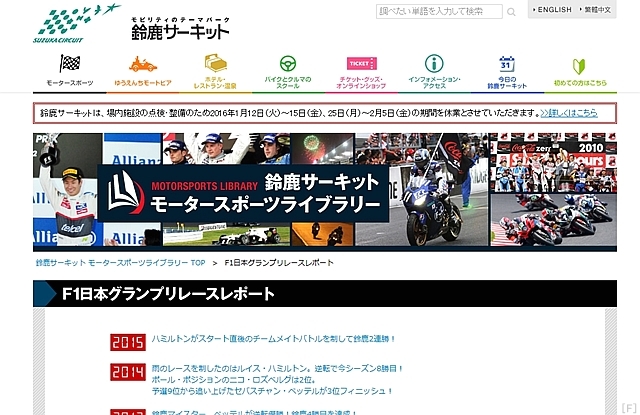The image size is (640, 415).
Task: Click the Suzuka Circuit checkered logo
Action: [77, 23]
